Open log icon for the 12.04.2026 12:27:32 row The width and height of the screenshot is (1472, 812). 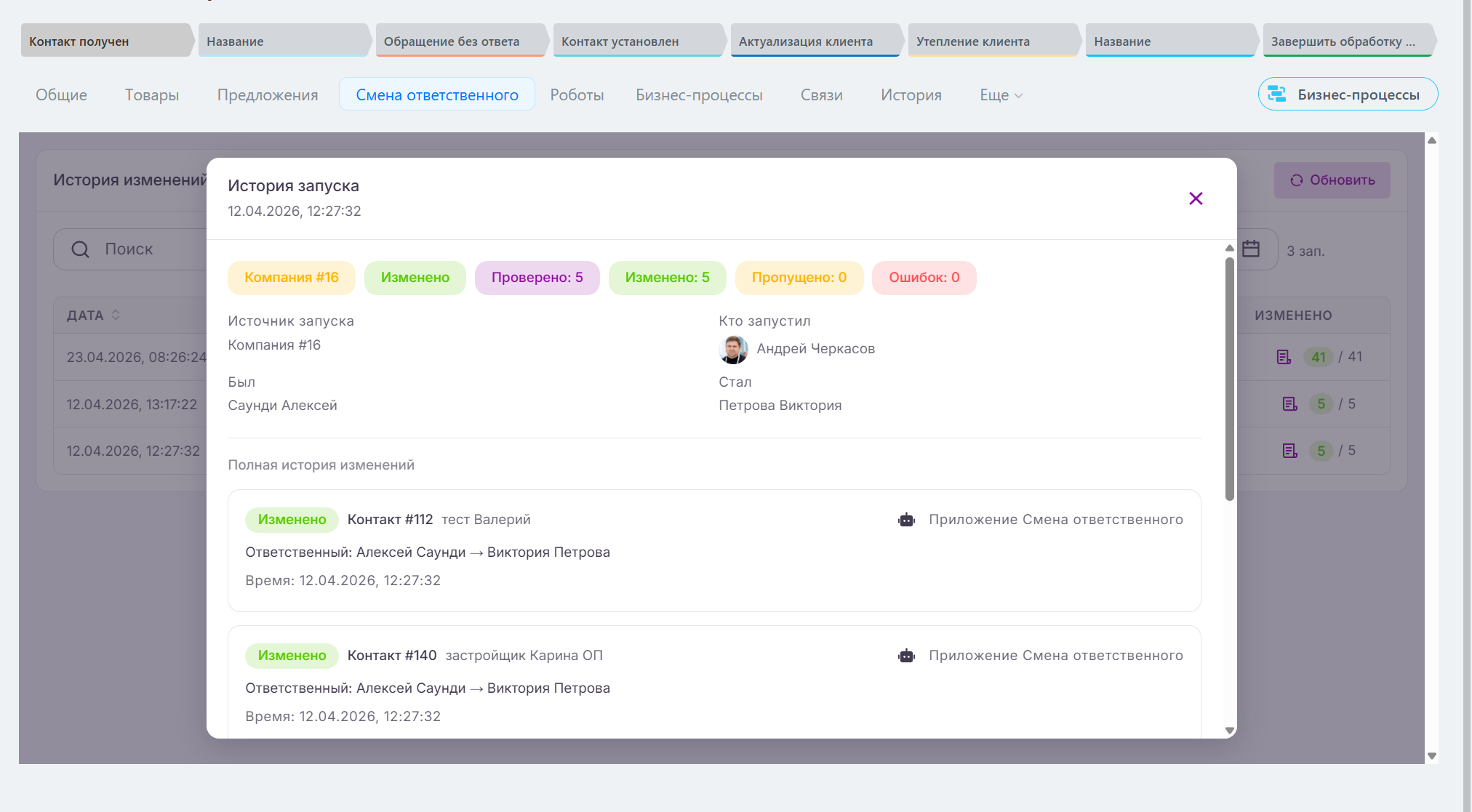1289,451
